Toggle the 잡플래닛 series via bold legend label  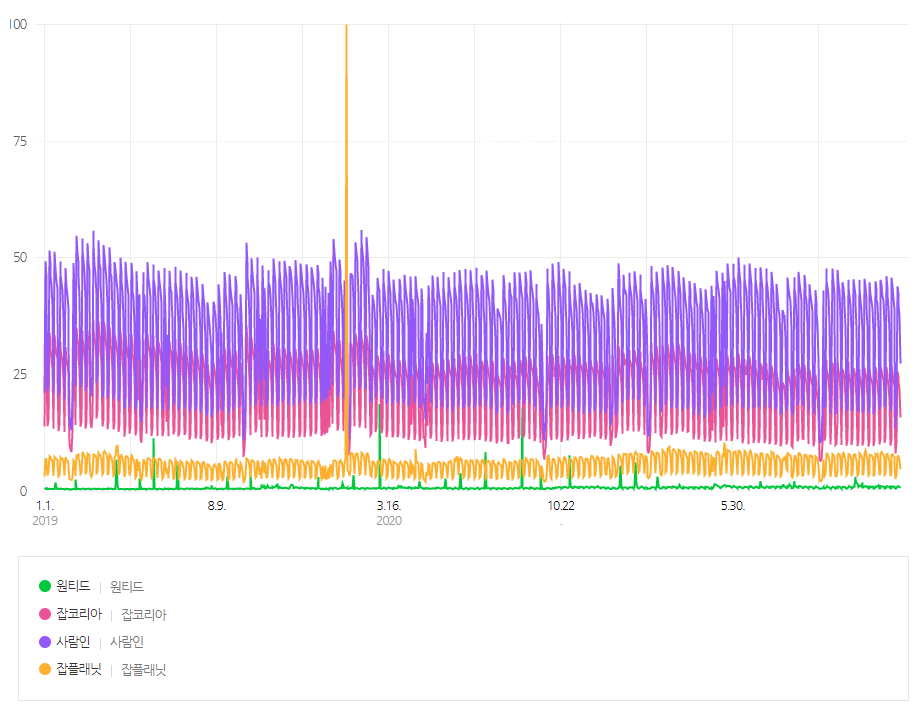coord(79,669)
